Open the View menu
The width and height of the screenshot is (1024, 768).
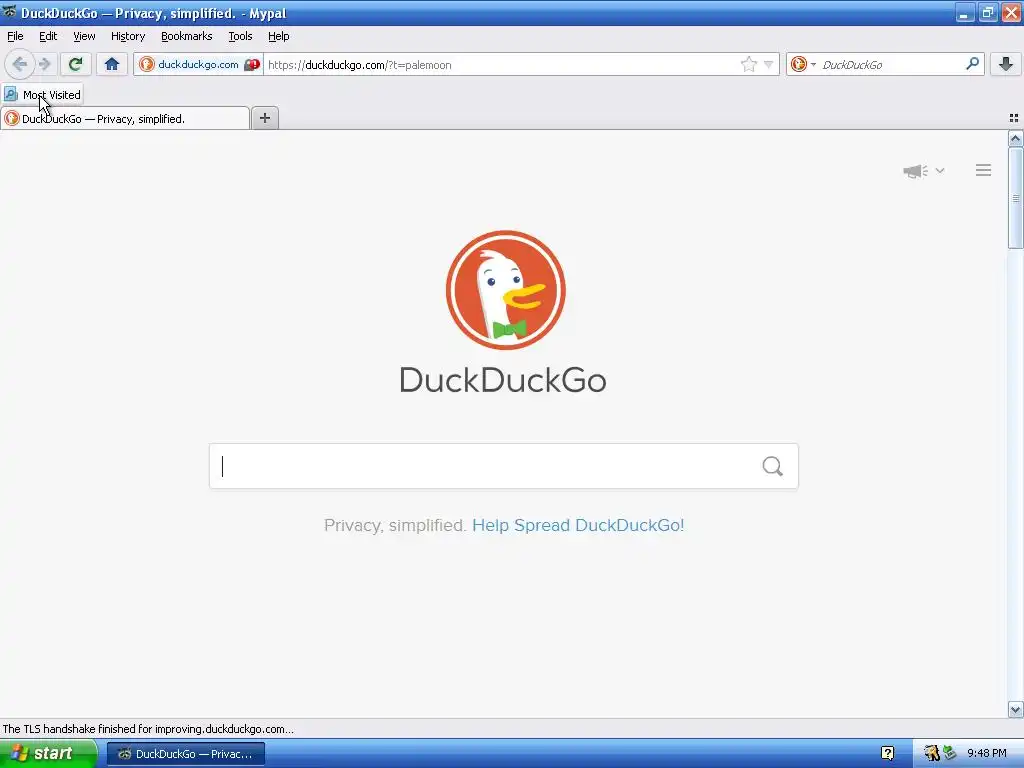click(x=84, y=36)
